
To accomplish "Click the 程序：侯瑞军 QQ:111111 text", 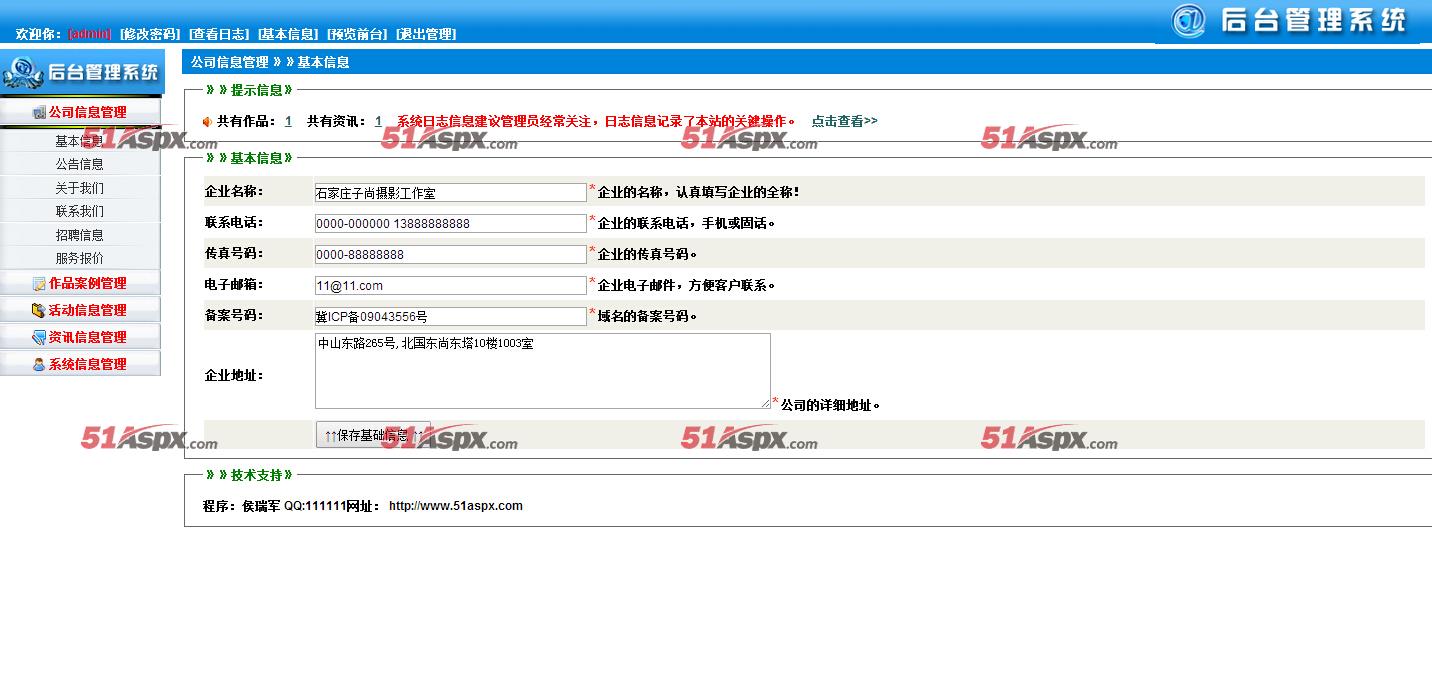I will (x=274, y=506).
